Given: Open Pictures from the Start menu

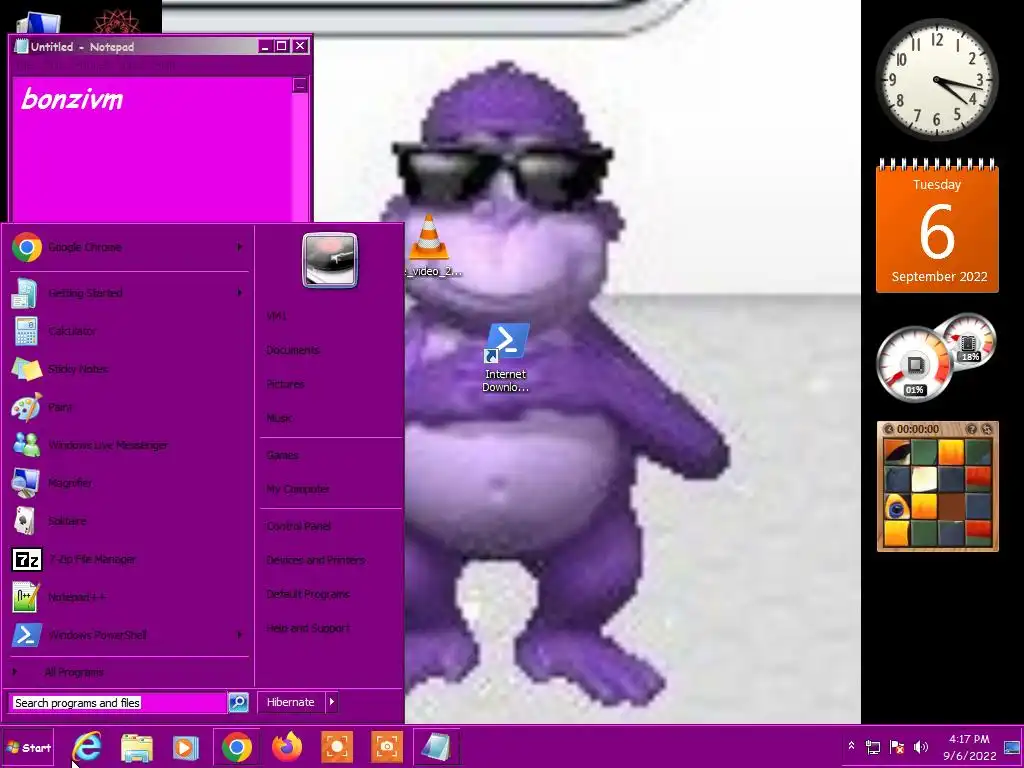Looking at the screenshot, I should point(285,384).
